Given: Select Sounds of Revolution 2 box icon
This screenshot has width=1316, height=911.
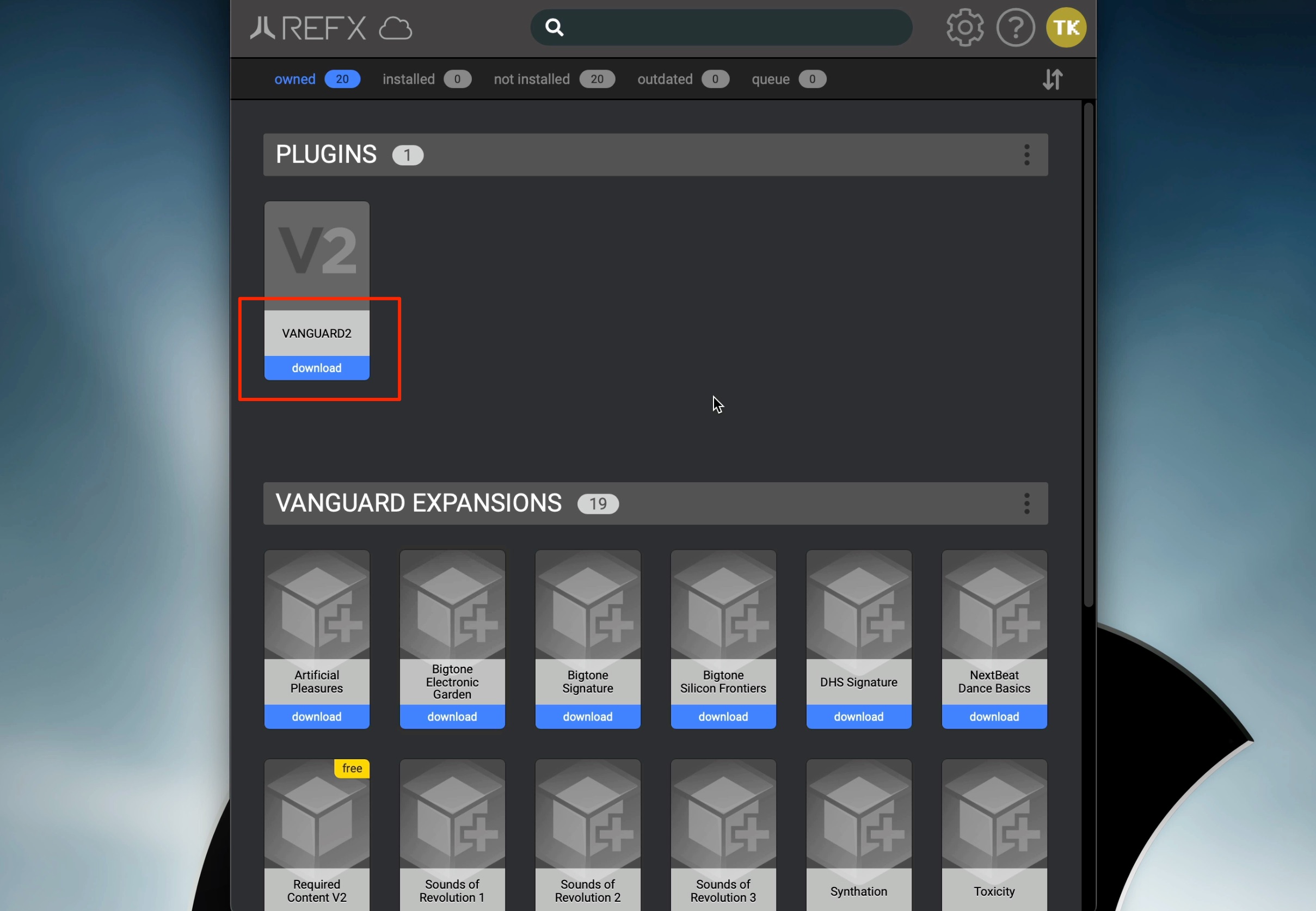Looking at the screenshot, I should coord(588,814).
